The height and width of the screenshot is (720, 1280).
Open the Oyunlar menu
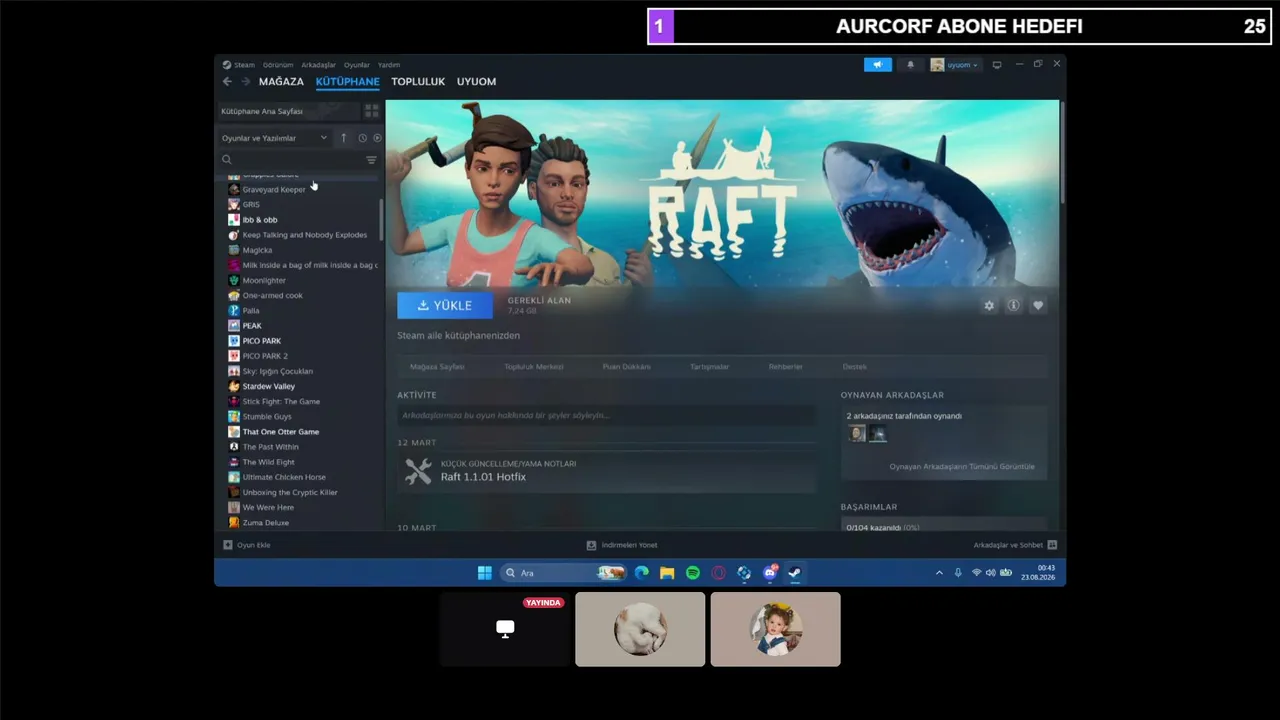click(x=357, y=65)
